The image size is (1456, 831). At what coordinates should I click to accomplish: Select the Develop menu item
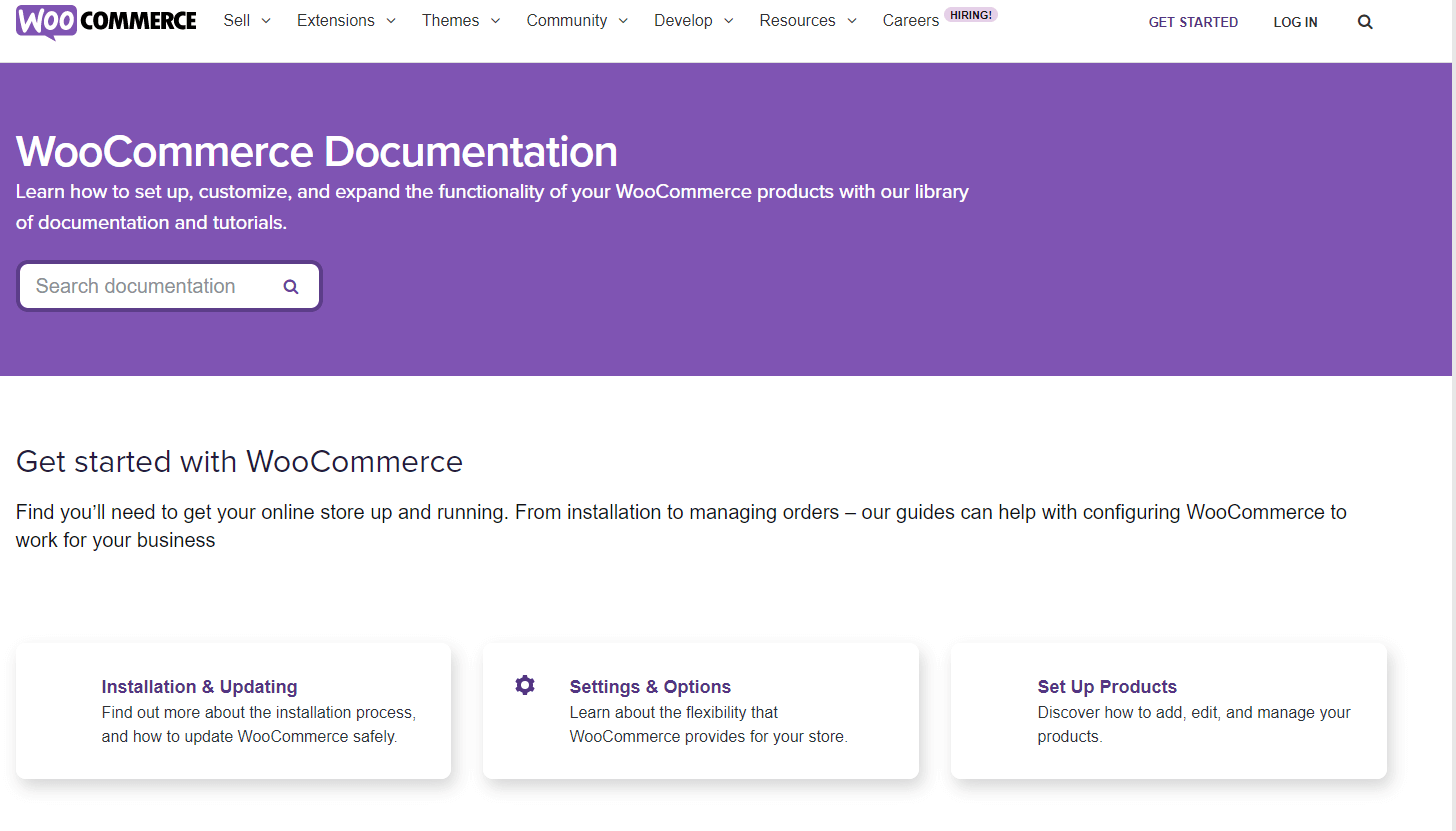(x=693, y=21)
